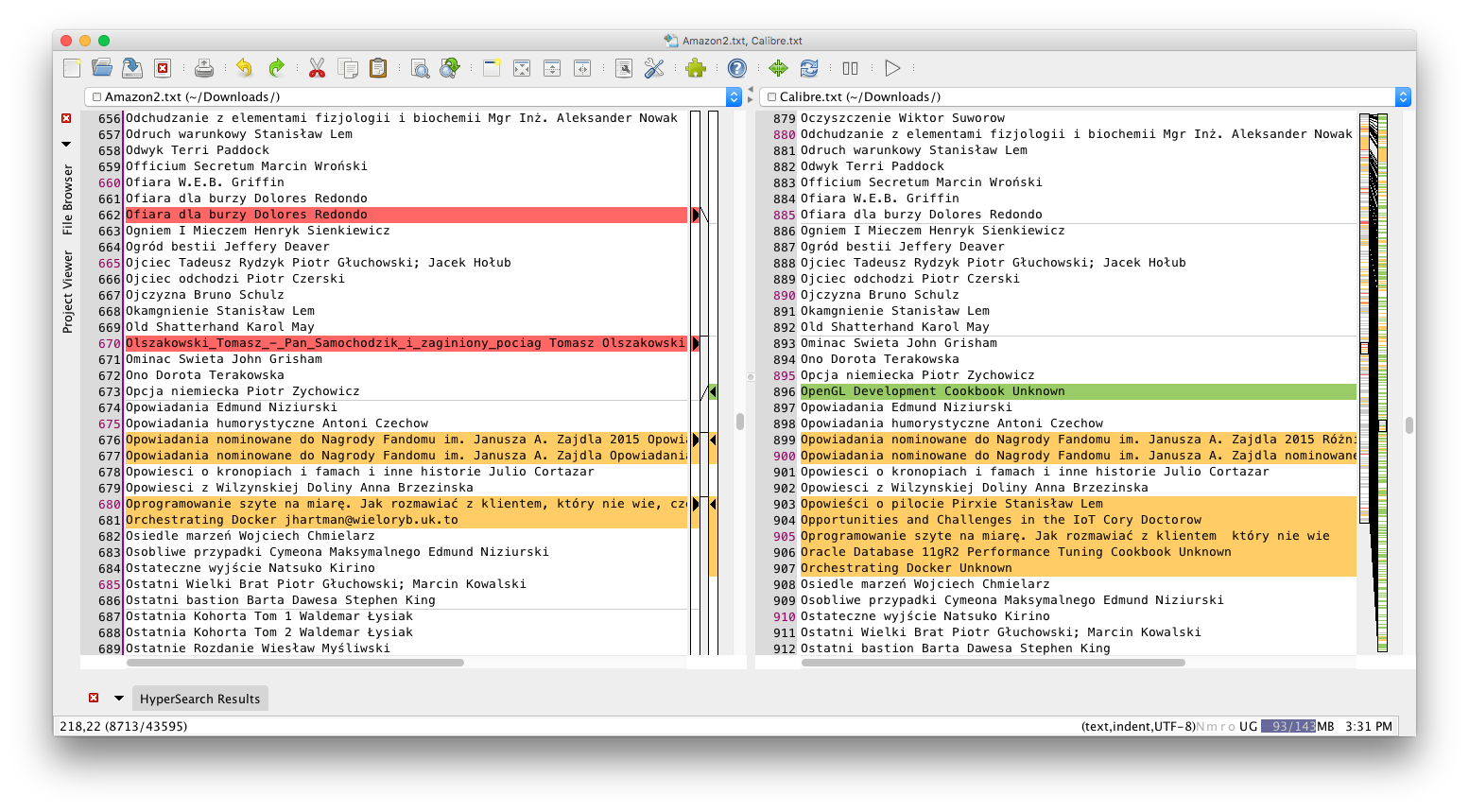Image resolution: width=1469 pixels, height=812 pixels.
Task: Click the blue Help question mark icon
Action: click(737, 68)
